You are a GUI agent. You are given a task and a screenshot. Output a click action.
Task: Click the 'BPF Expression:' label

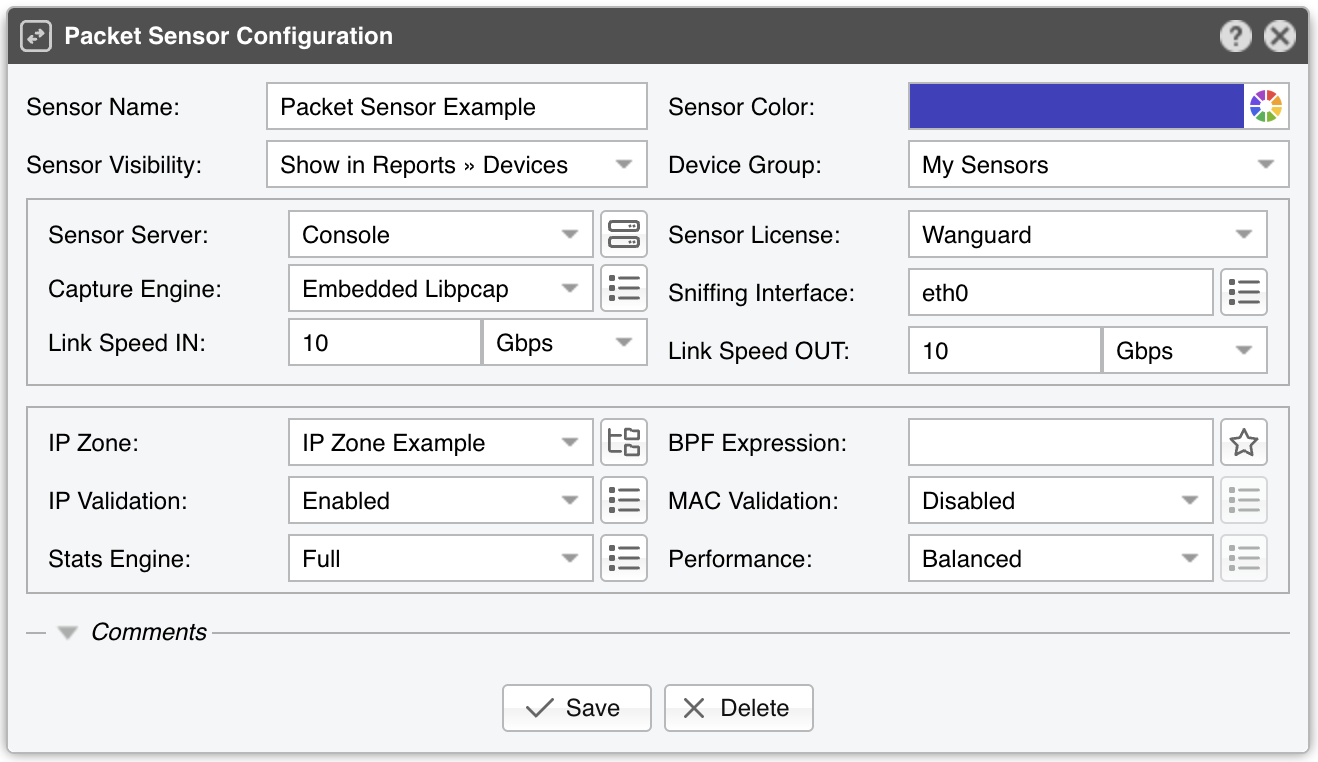pyautogui.click(x=758, y=443)
